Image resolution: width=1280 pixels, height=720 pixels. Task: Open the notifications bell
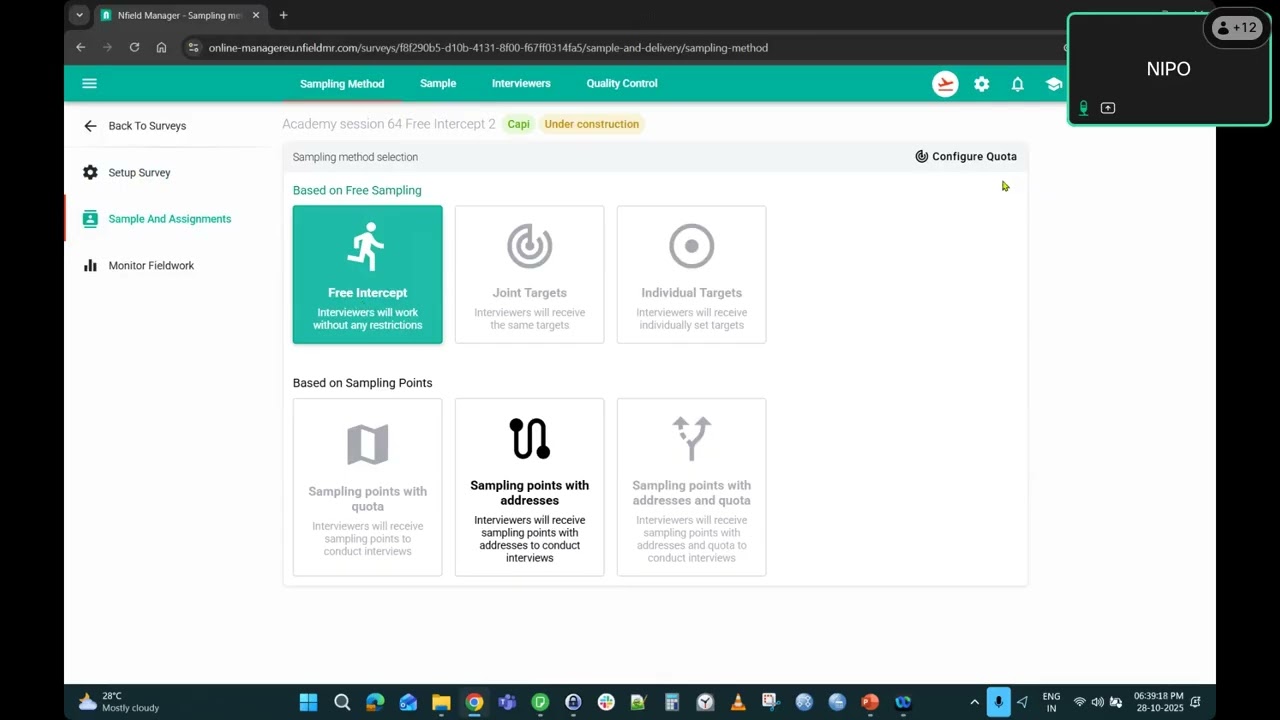point(1017,84)
